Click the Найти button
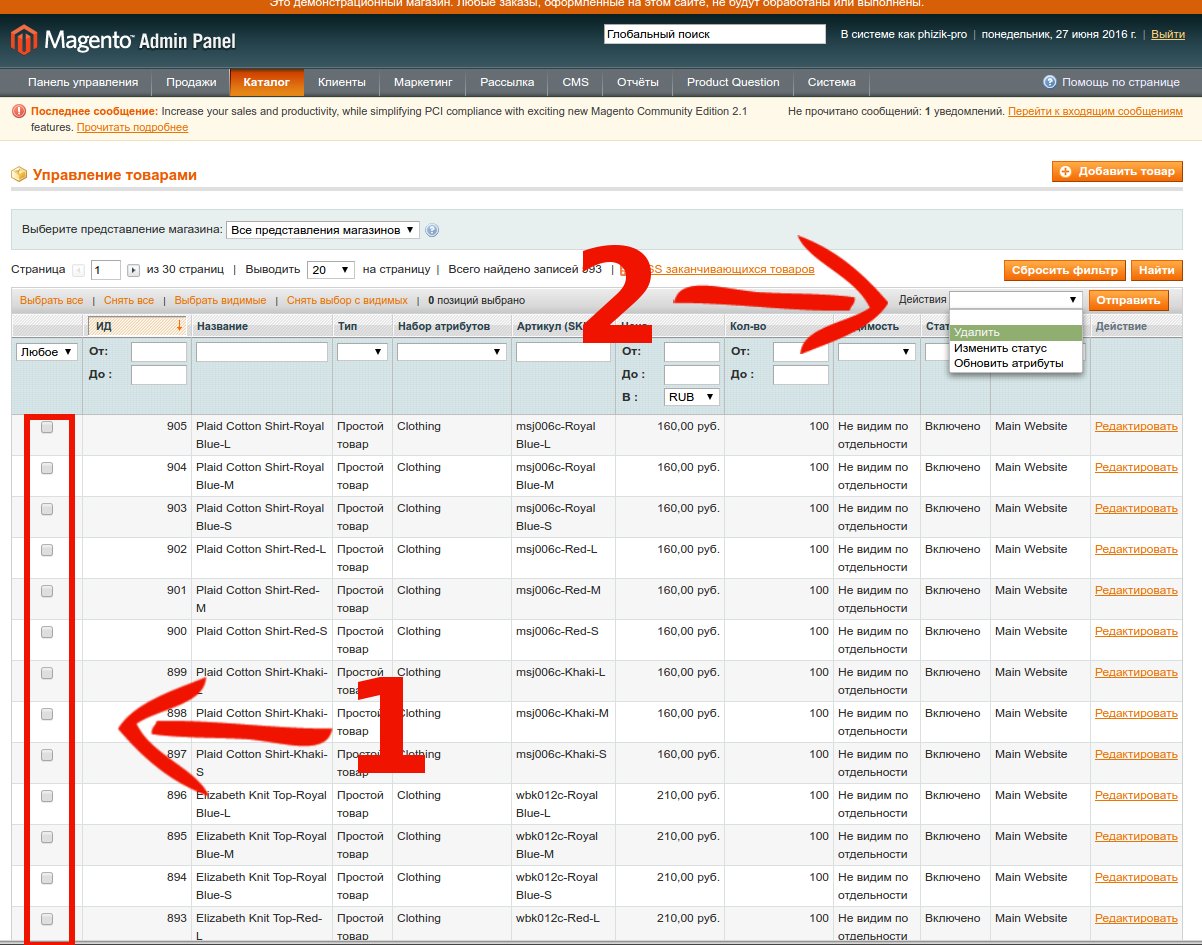This screenshot has height=945, width=1202. coord(1156,270)
